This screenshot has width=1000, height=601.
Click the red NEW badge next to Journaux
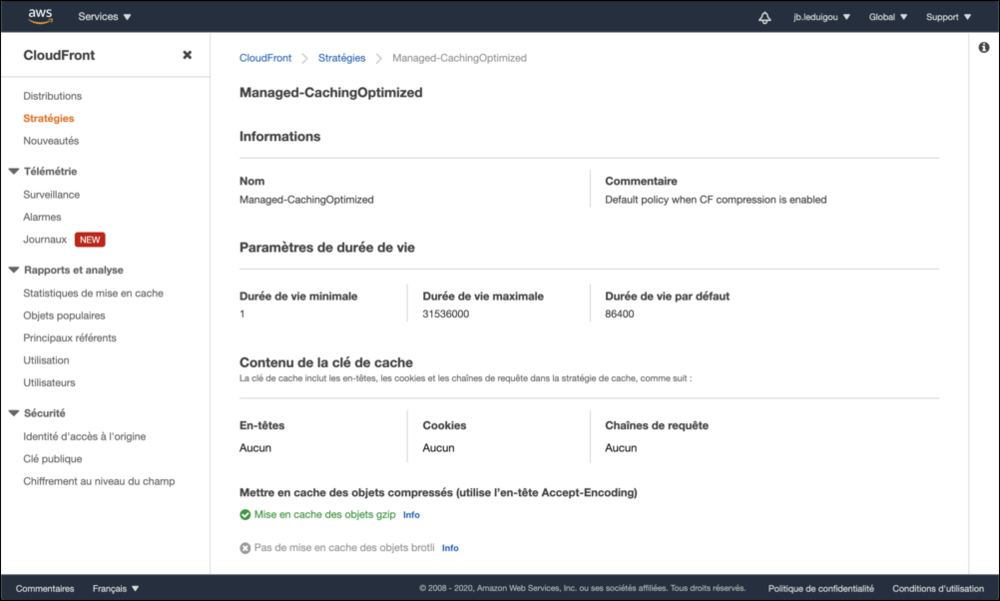[x=90, y=240]
